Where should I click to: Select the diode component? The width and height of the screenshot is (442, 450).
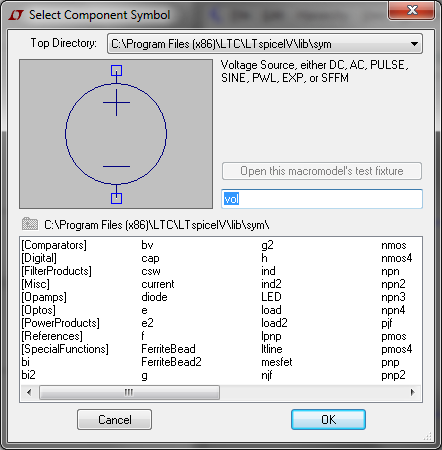154,297
